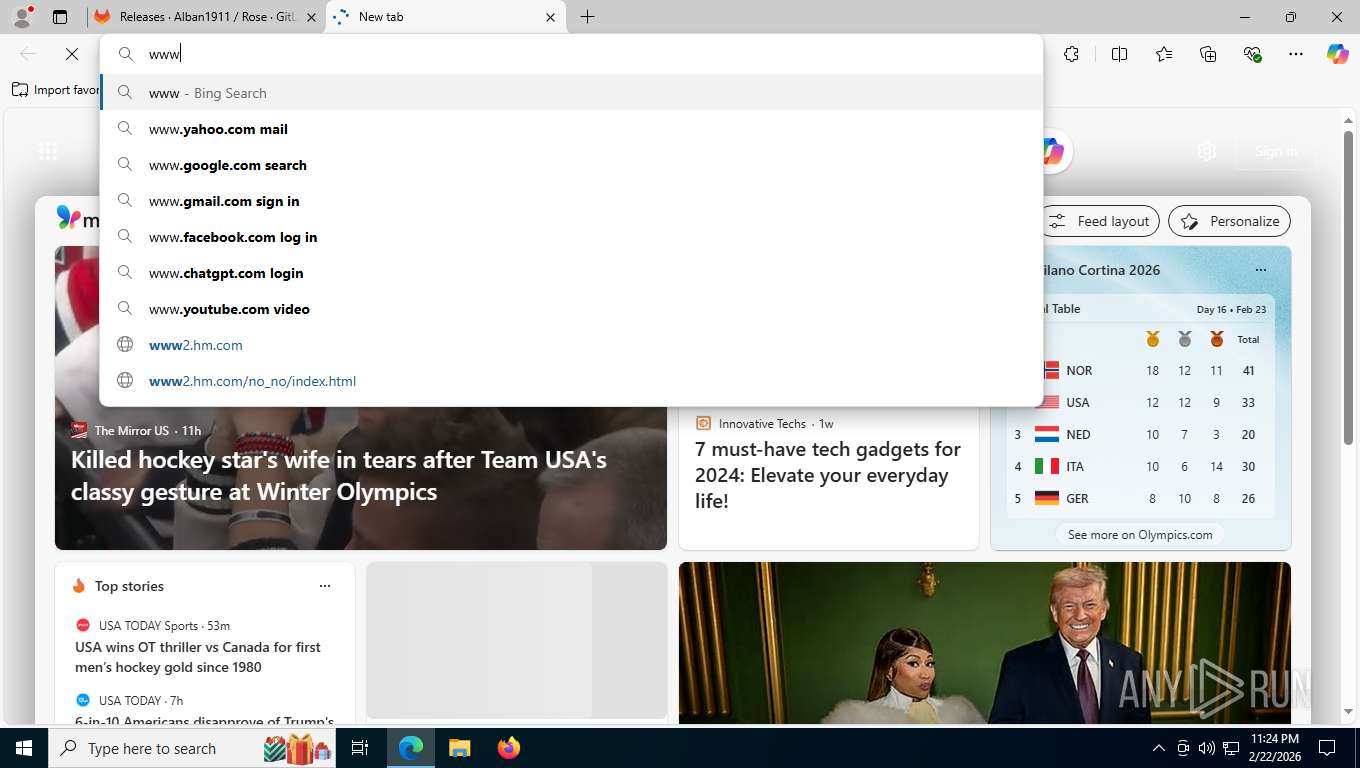This screenshot has width=1360, height=768.
Task: Select the ITA row in the medal table
Action: (1140, 466)
